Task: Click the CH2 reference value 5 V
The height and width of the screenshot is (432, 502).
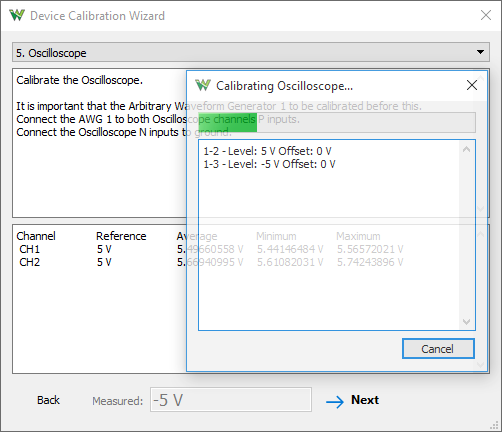Action: click(x=104, y=262)
